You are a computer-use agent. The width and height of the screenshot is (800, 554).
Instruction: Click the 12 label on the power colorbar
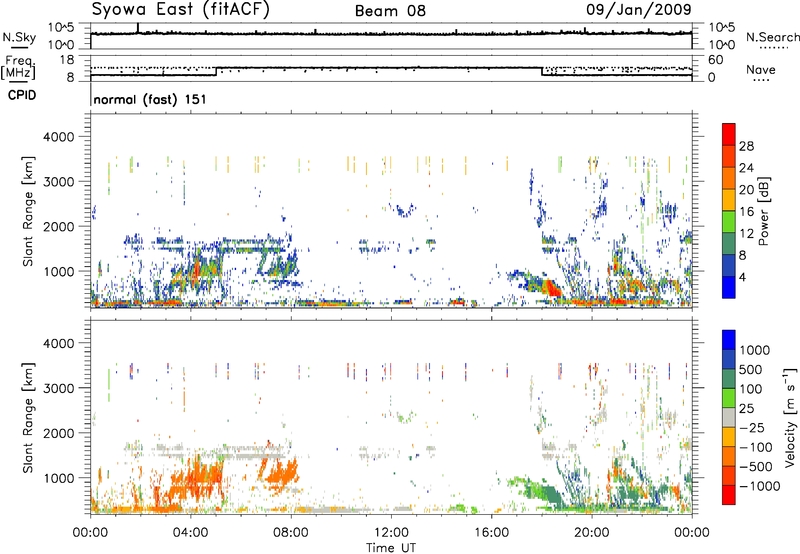tap(746, 234)
